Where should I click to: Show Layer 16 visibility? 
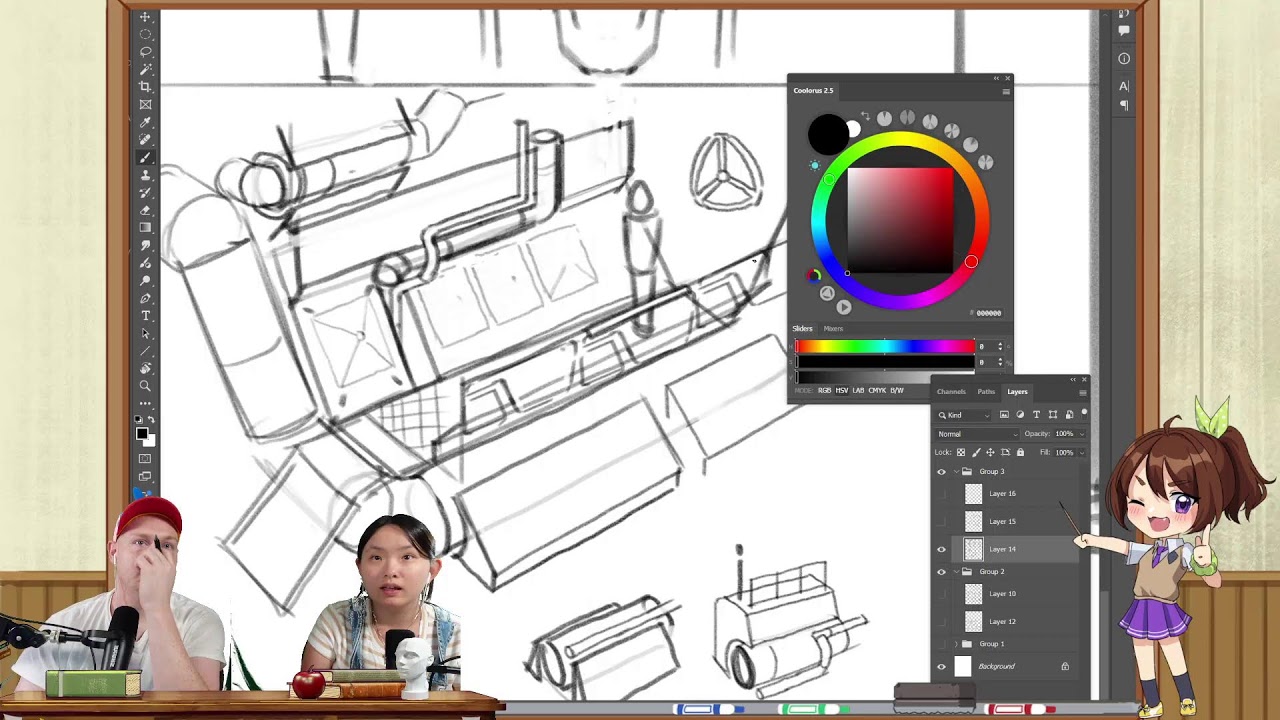pyautogui.click(x=941, y=494)
